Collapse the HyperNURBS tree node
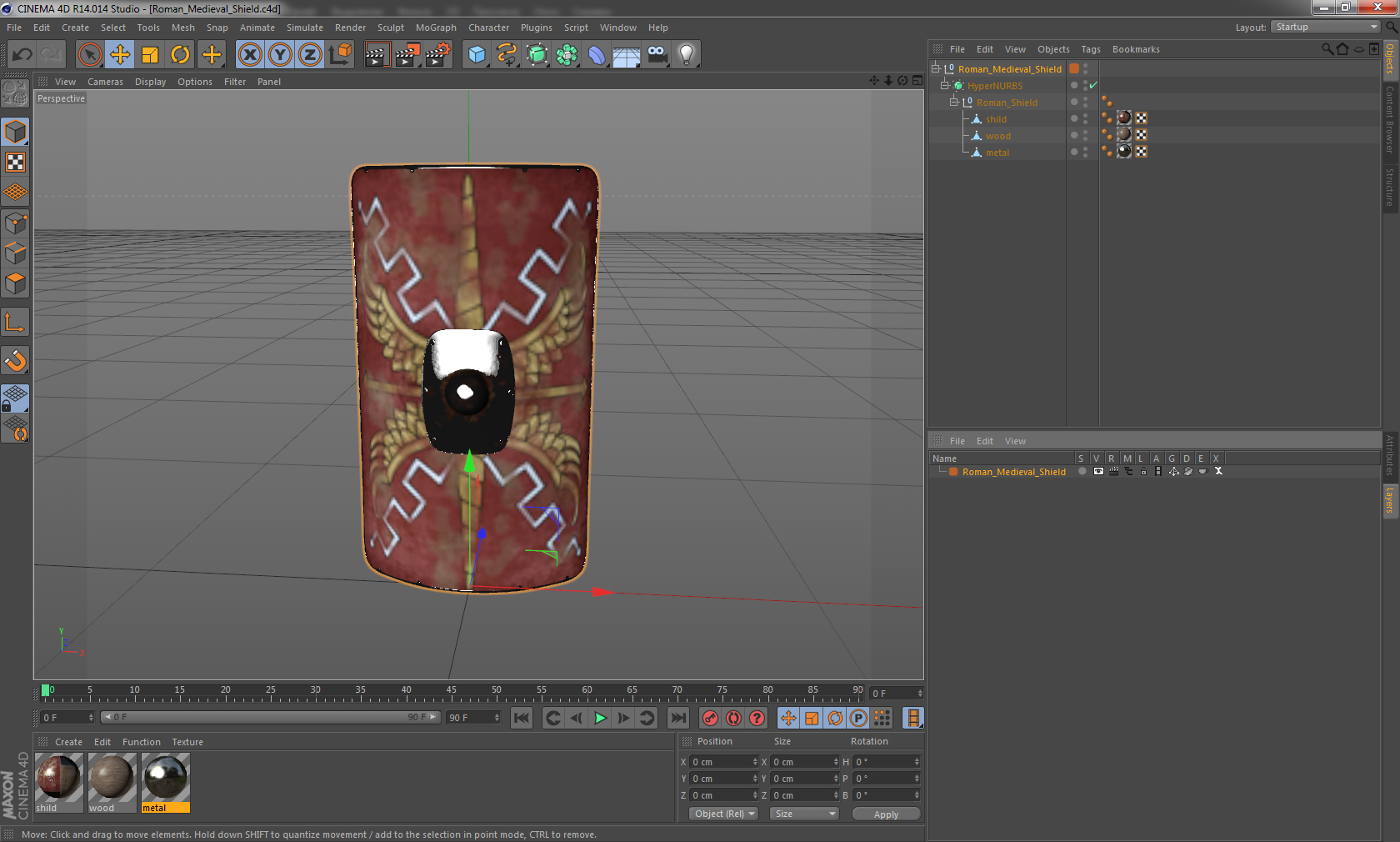The width and height of the screenshot is (1400, 842). (945, 86)
